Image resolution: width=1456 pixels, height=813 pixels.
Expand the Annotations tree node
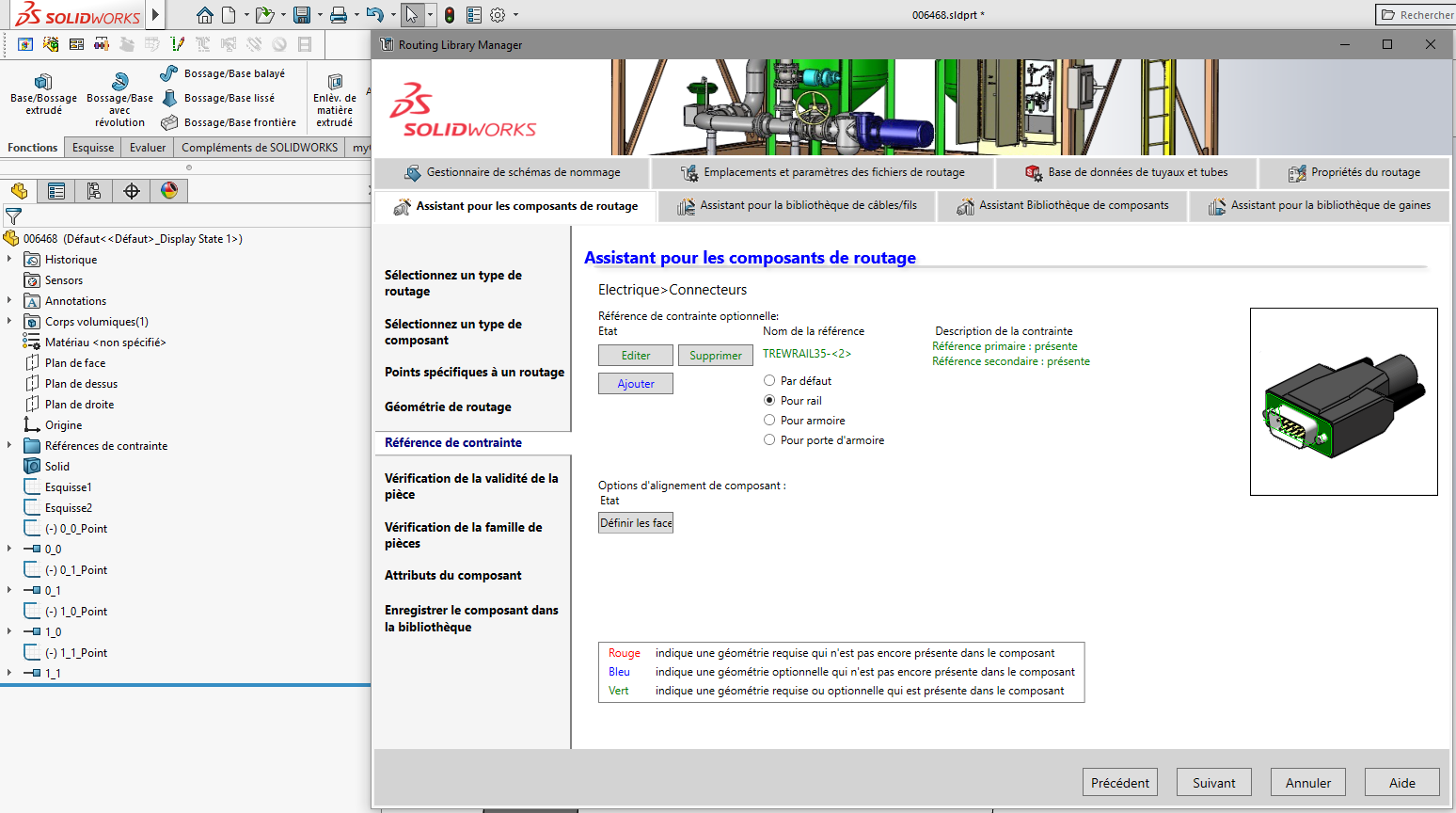pyautogui.click(x=9, y=301)
